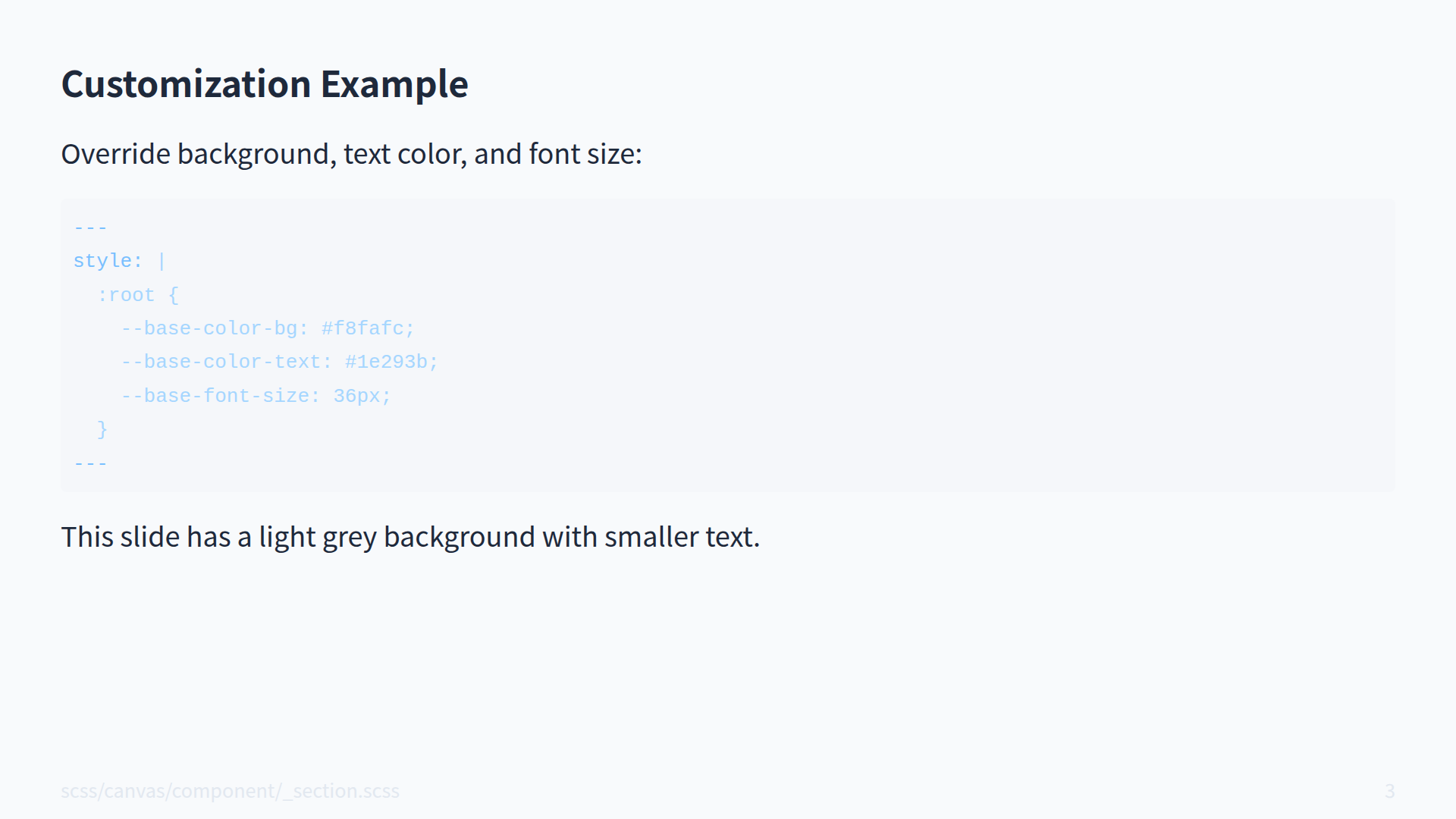
Task: Click the "scss/canvas/component/_section.scss" footer text
Action: [230, 791]
